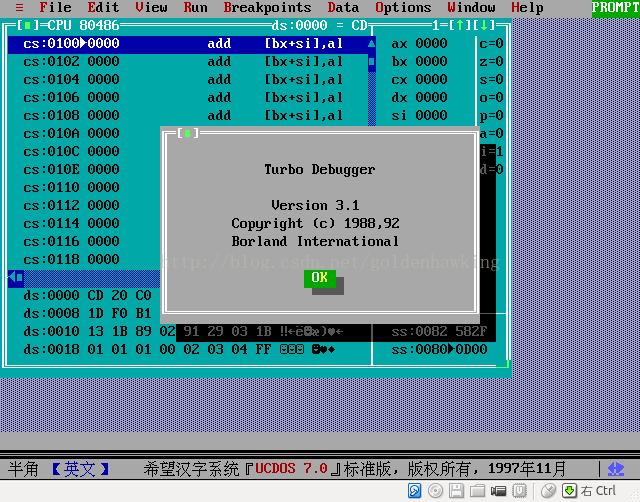The image size is (640, 502).
Task: Select the cs:0106 instruction line
Action: click(188, 98)
